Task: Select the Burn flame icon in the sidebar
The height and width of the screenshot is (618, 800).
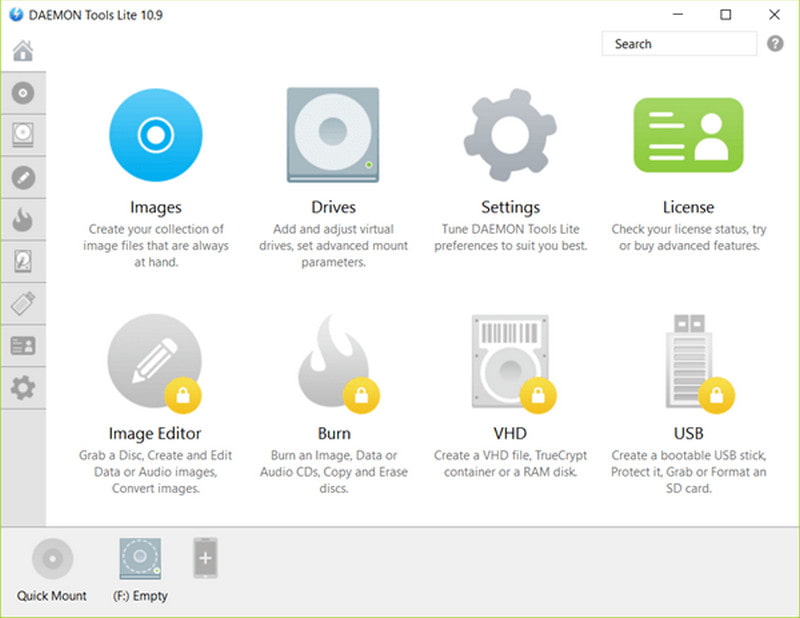Action: tap(23, 219)
